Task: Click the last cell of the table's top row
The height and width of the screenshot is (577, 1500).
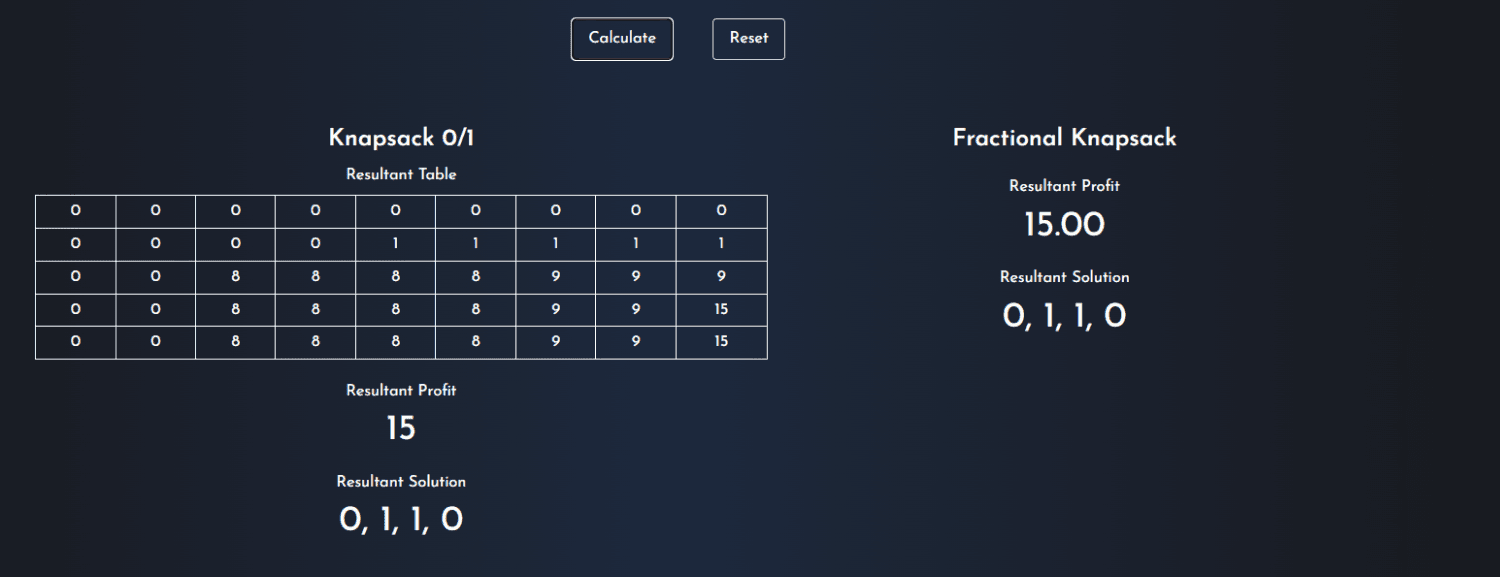Action: [x=722, y=211]
